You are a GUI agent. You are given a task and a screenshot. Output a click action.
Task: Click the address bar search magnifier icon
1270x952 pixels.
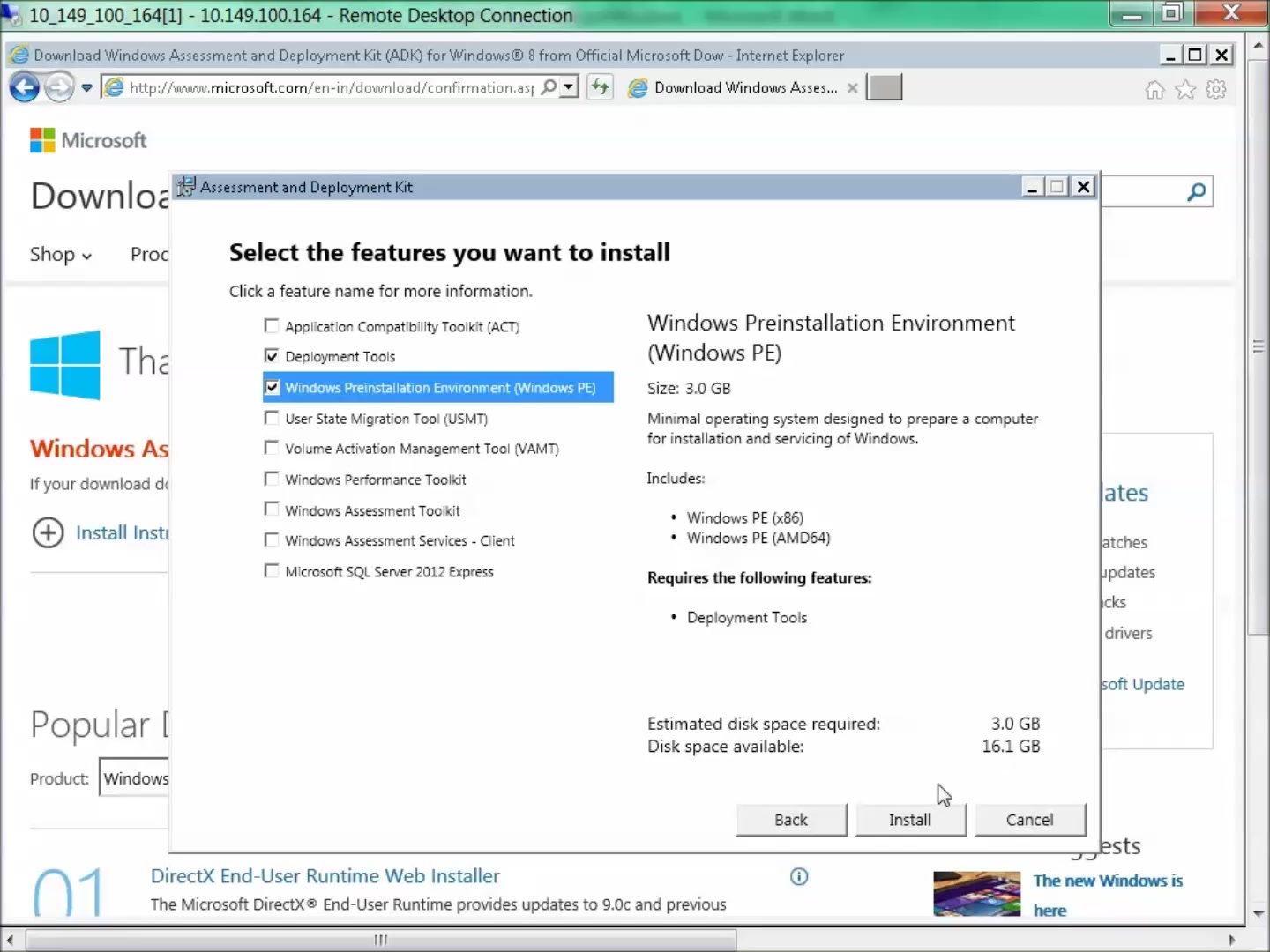549,87
